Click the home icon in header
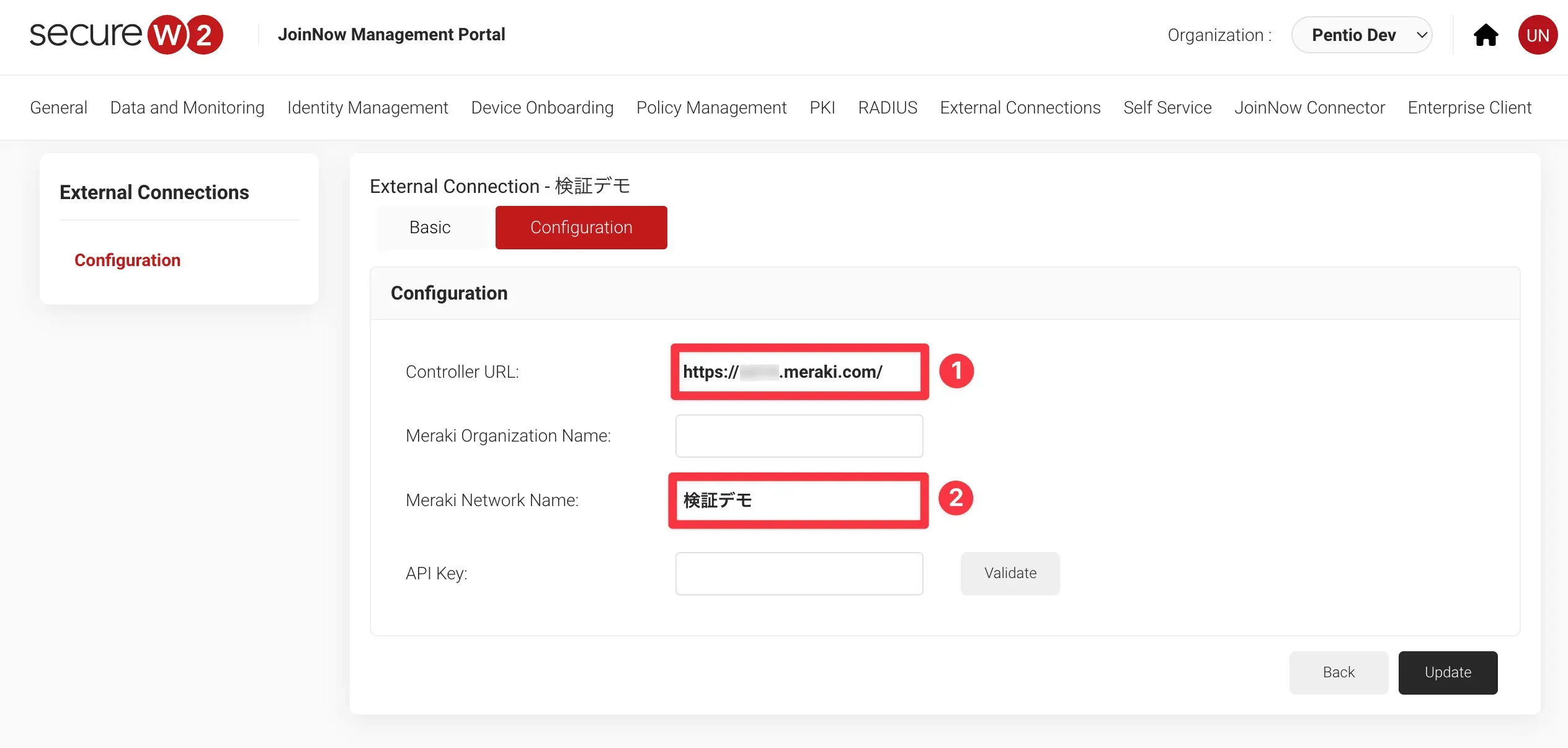This screenshot has width=1568, height=748. (x=1486, y=35)
